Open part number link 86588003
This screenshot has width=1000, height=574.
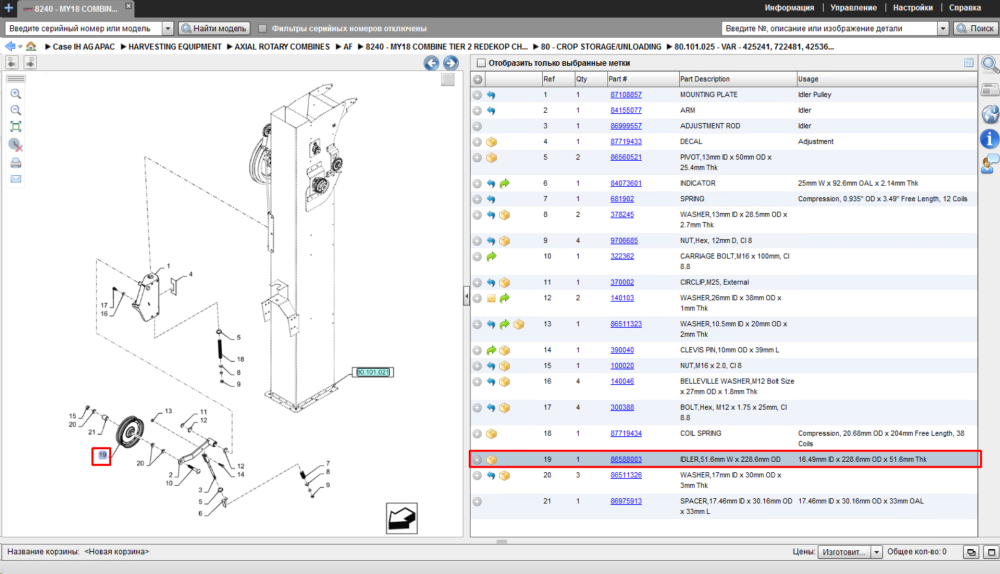[x=626, y=459]
